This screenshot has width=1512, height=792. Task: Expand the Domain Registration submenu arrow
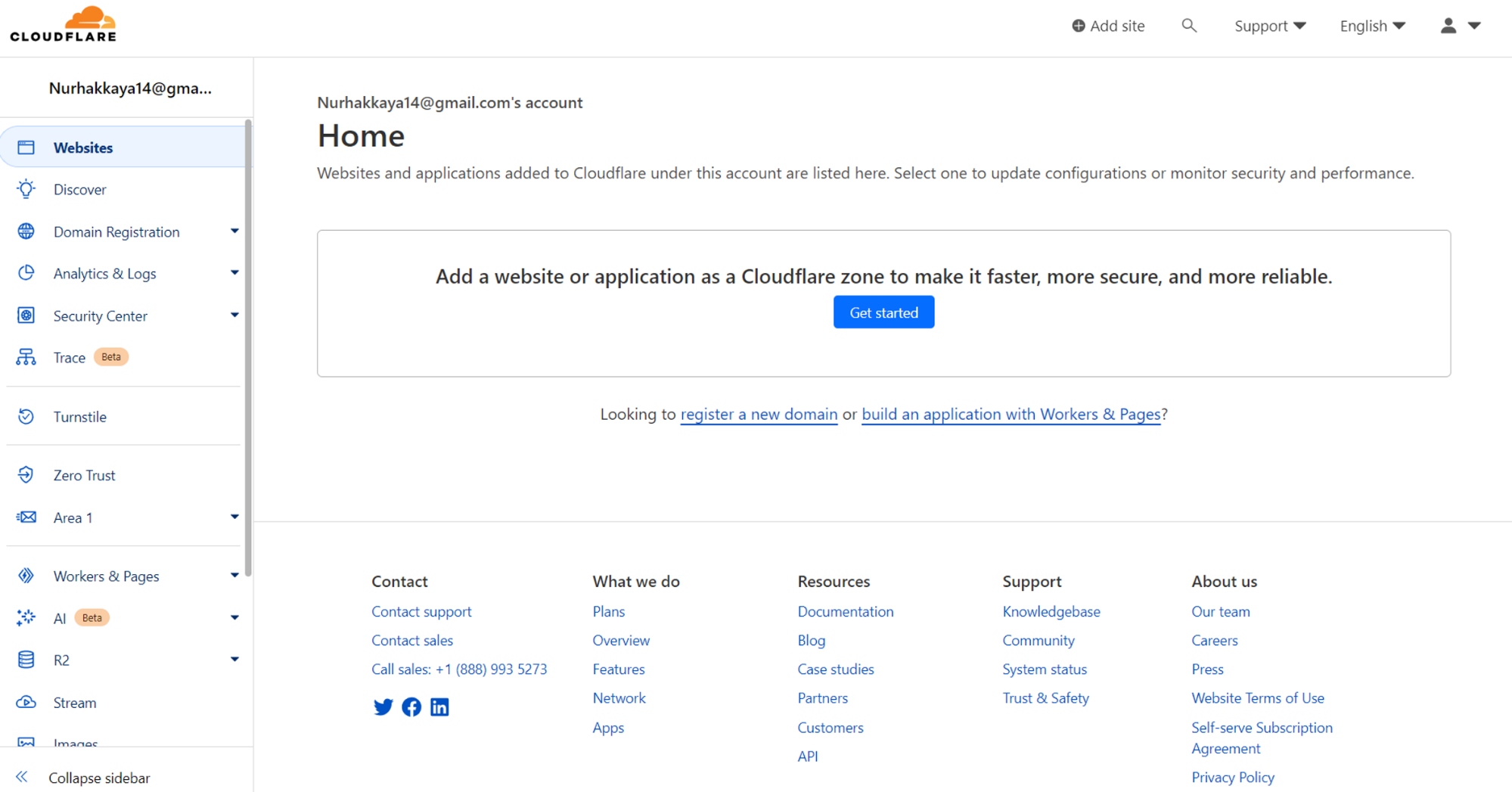click(x=234, y=231)
